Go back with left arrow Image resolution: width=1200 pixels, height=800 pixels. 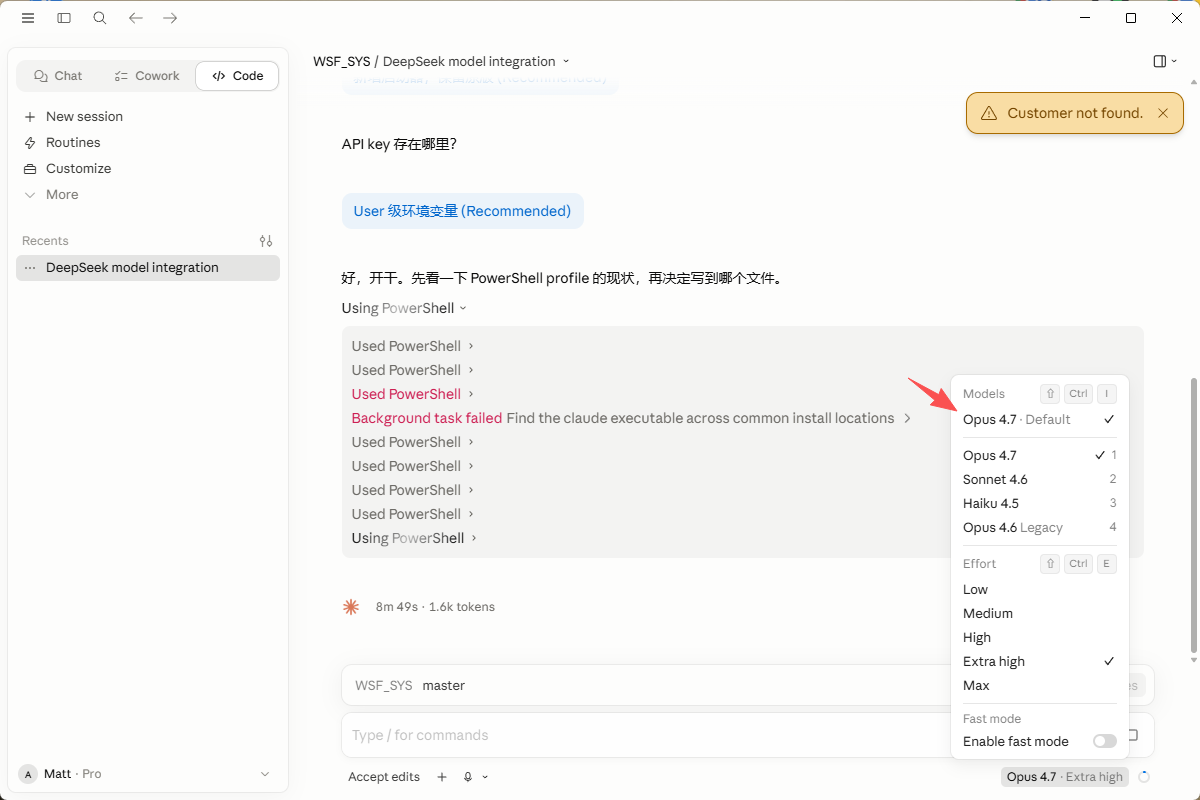tap(136, 18)
